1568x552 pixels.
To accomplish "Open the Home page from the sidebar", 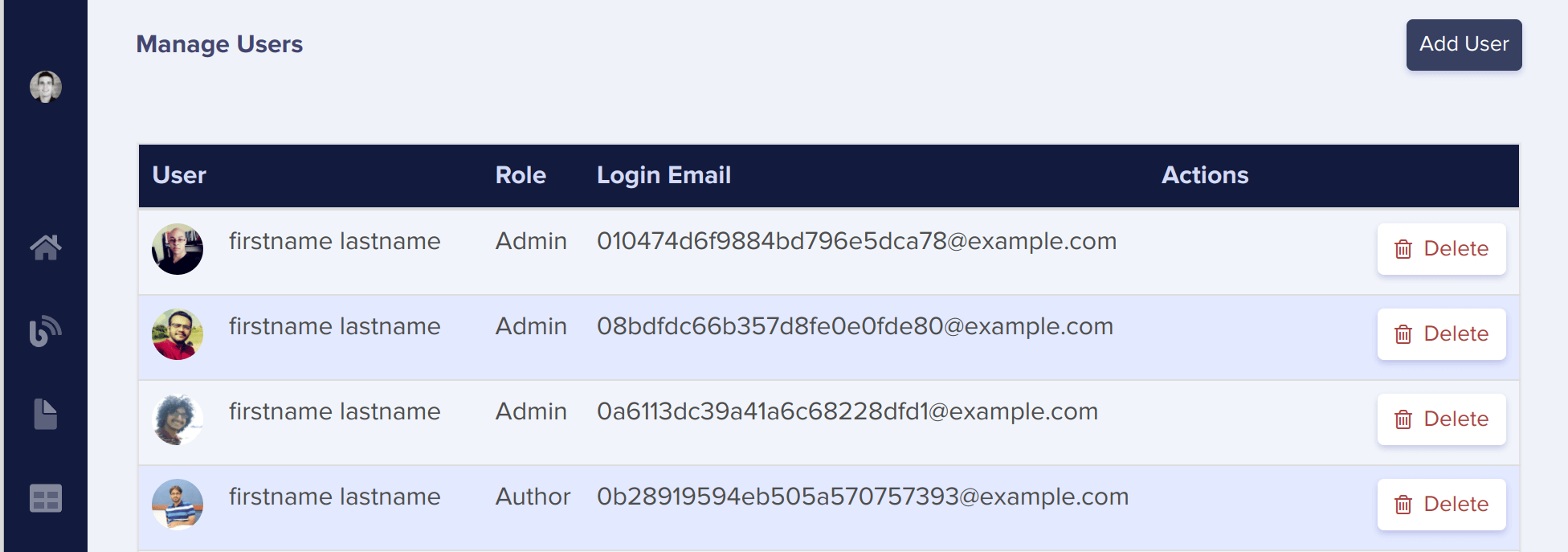I will (x=46, y=247).
